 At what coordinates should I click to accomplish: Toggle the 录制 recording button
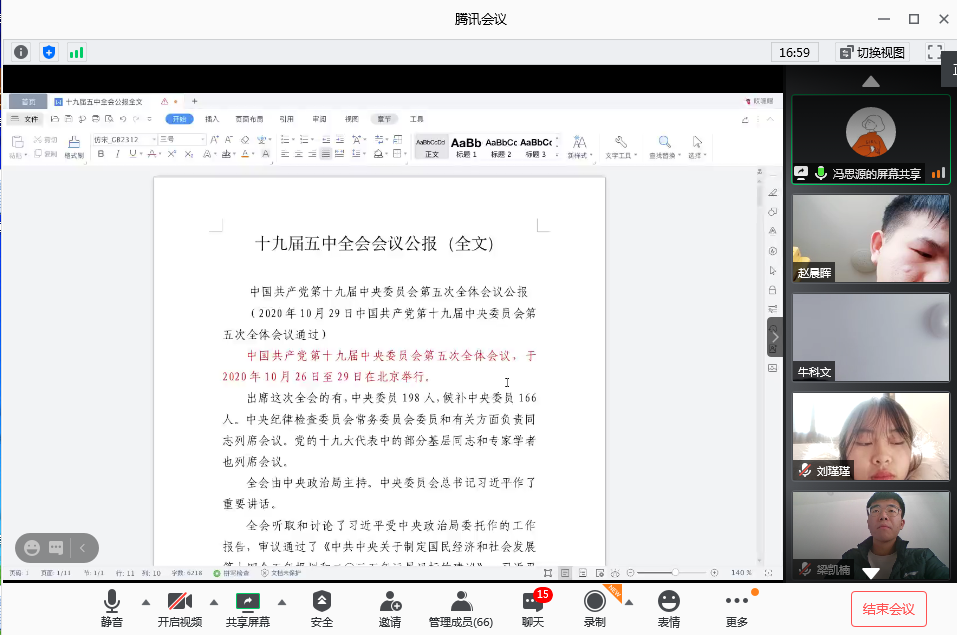[595, 608]
